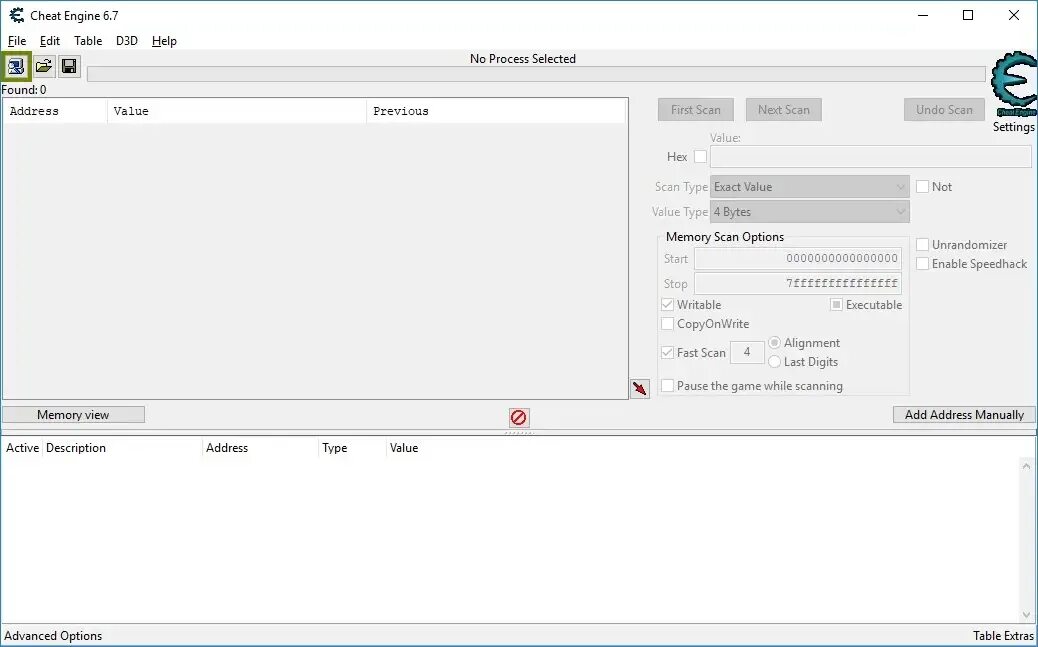Image resolution: width=1038 pixels, height=647 pixels.
Task: Click the floppy disk save icon
Action: [69, 66]
